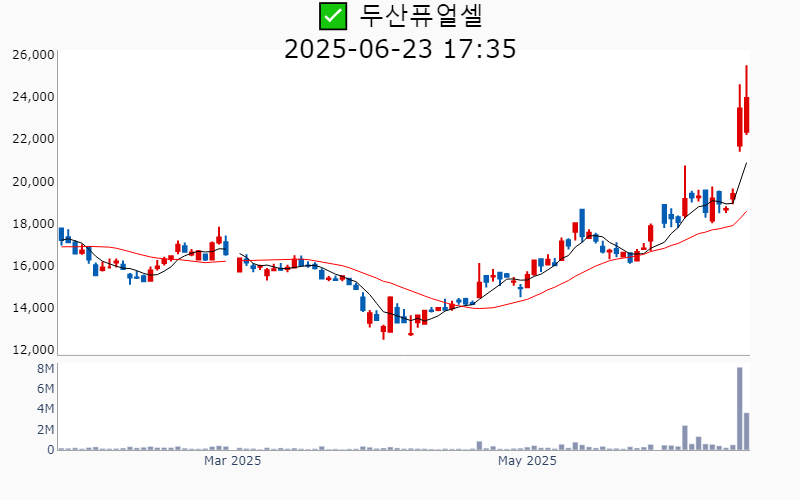Screen dimensions: 800x500
Task: Click the Mar 2025 date axis label
Action: coord(233,461)
